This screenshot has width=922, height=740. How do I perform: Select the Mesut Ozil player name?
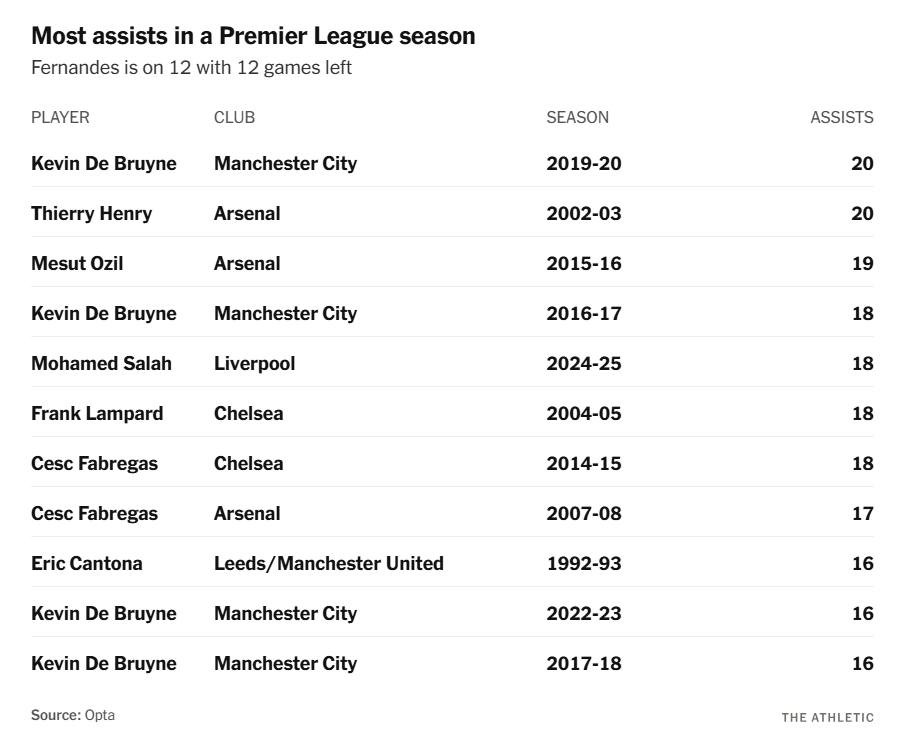click(77, 263)
